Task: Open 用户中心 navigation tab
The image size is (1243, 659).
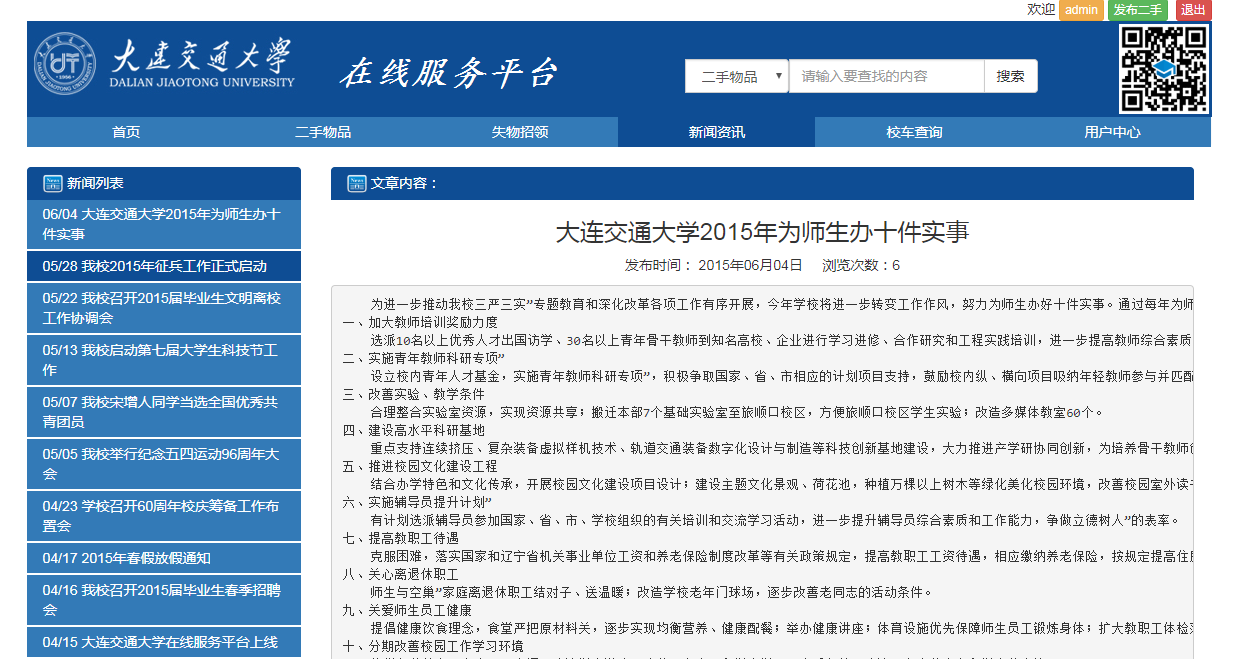Action: click(1112, 132)
